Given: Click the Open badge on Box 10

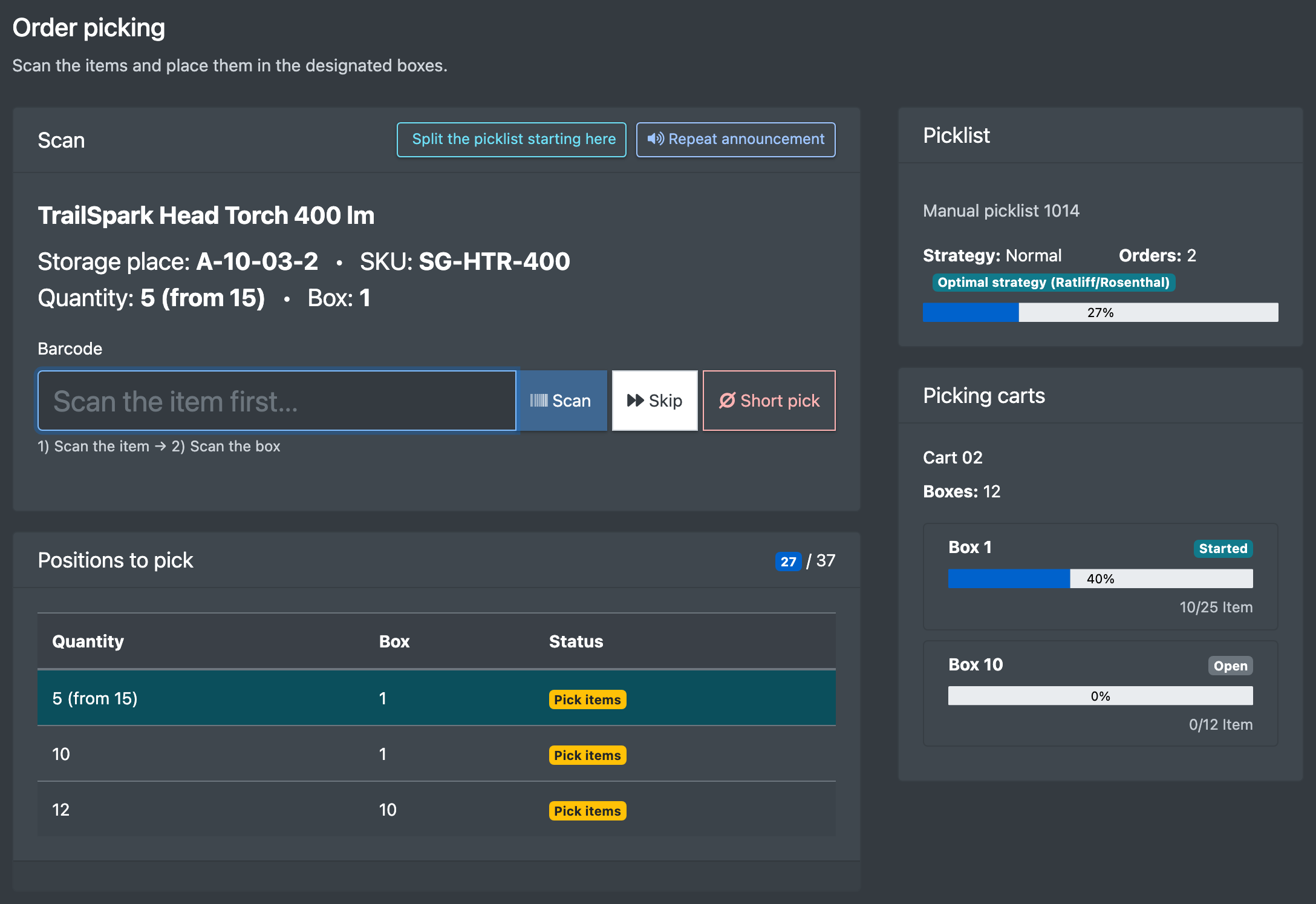Looking at the screenshot, I should 1230,666.
